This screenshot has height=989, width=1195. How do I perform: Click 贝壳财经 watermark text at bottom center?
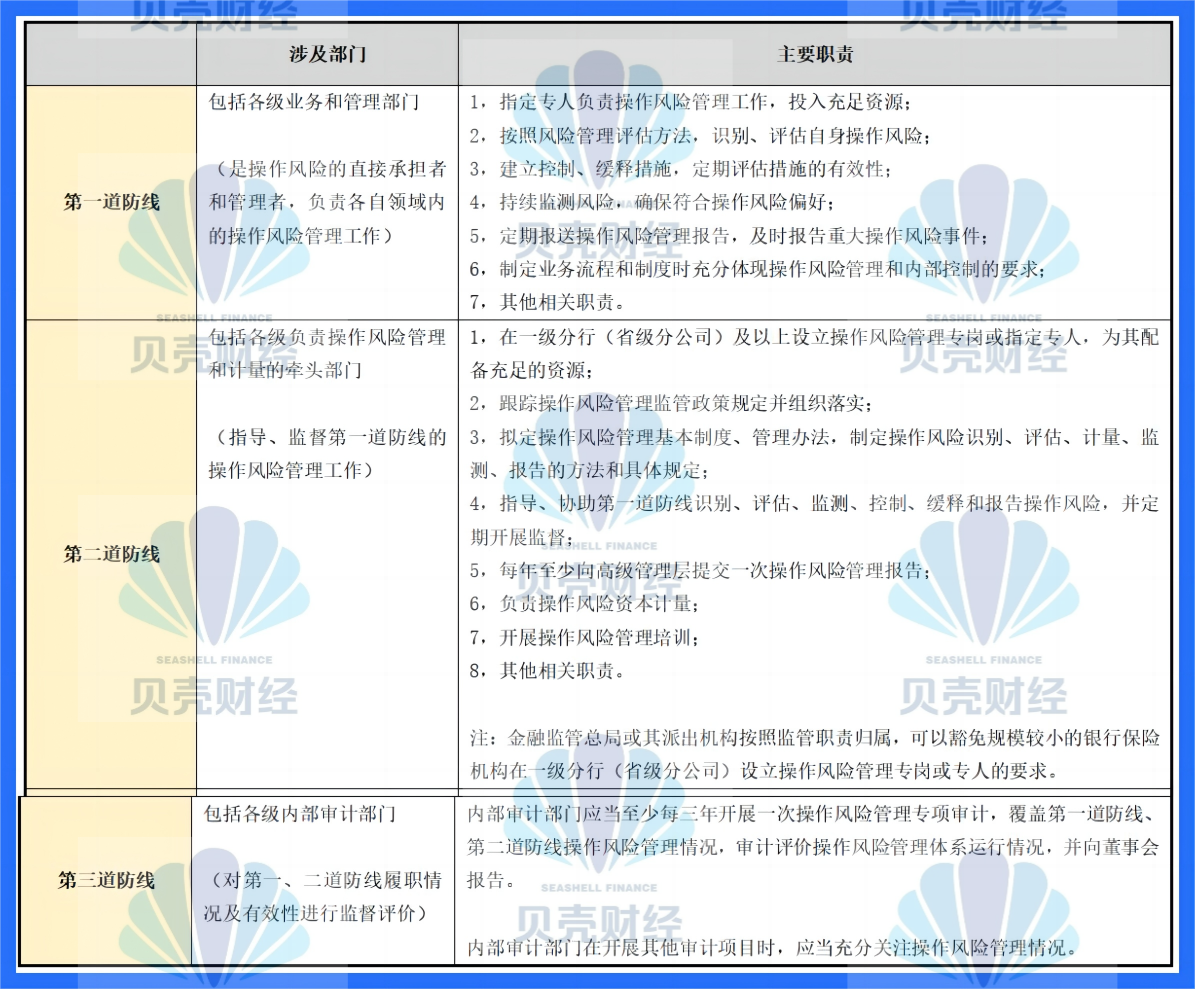point(599,922)
